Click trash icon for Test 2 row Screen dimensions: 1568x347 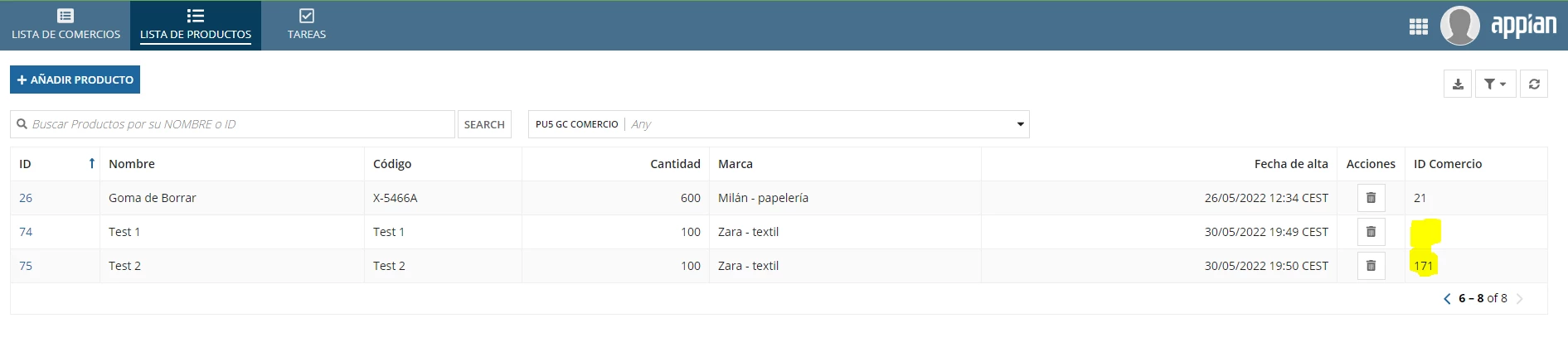1371,266
